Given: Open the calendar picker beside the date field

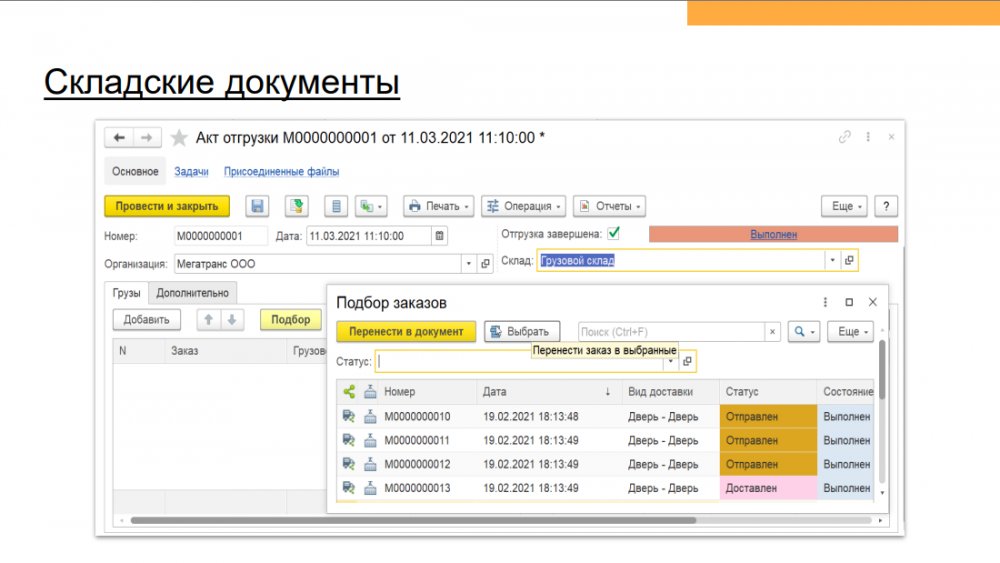Looking at the screenshot, I should pos(439,236).
